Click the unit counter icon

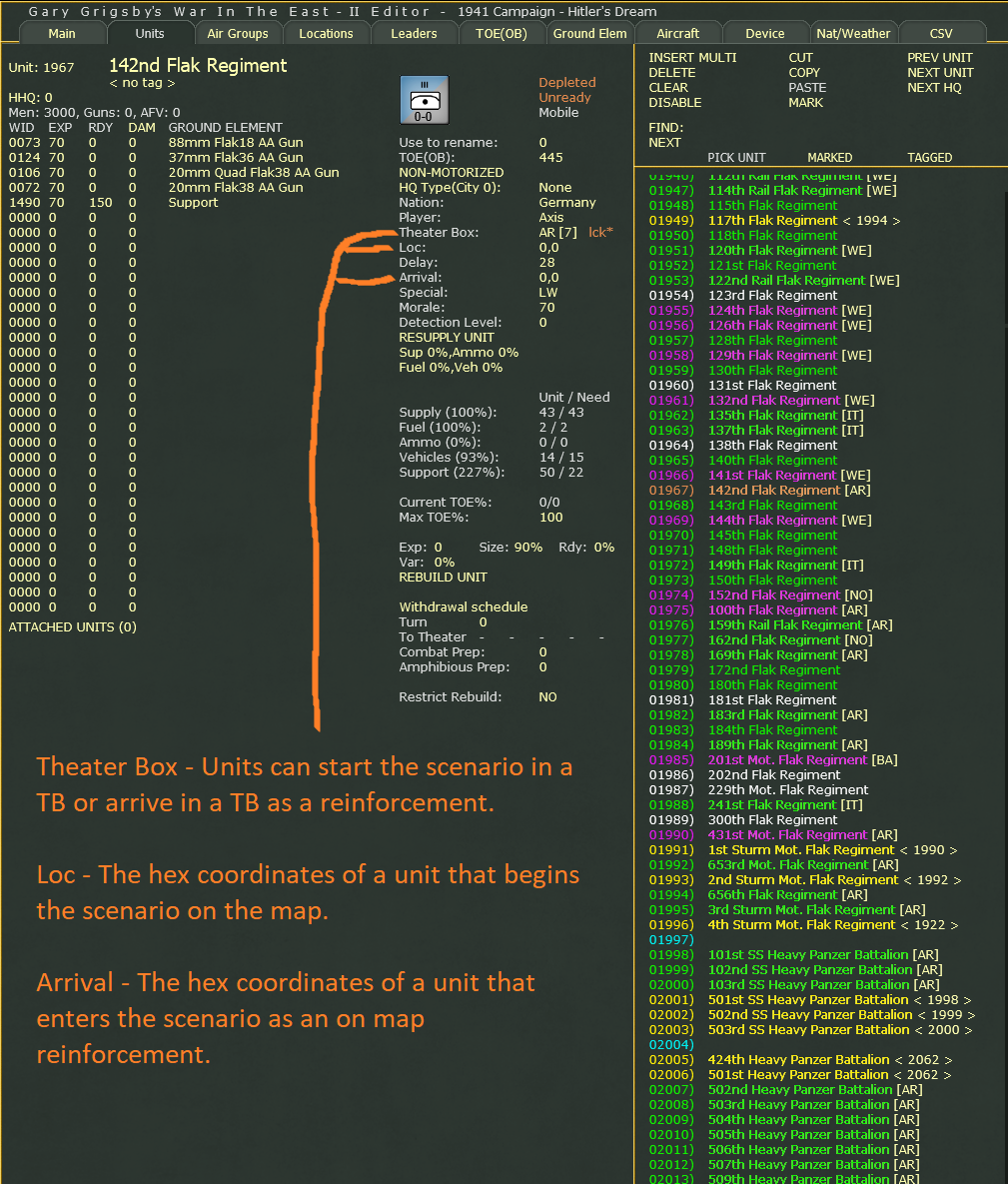click(x=424, y=99)
